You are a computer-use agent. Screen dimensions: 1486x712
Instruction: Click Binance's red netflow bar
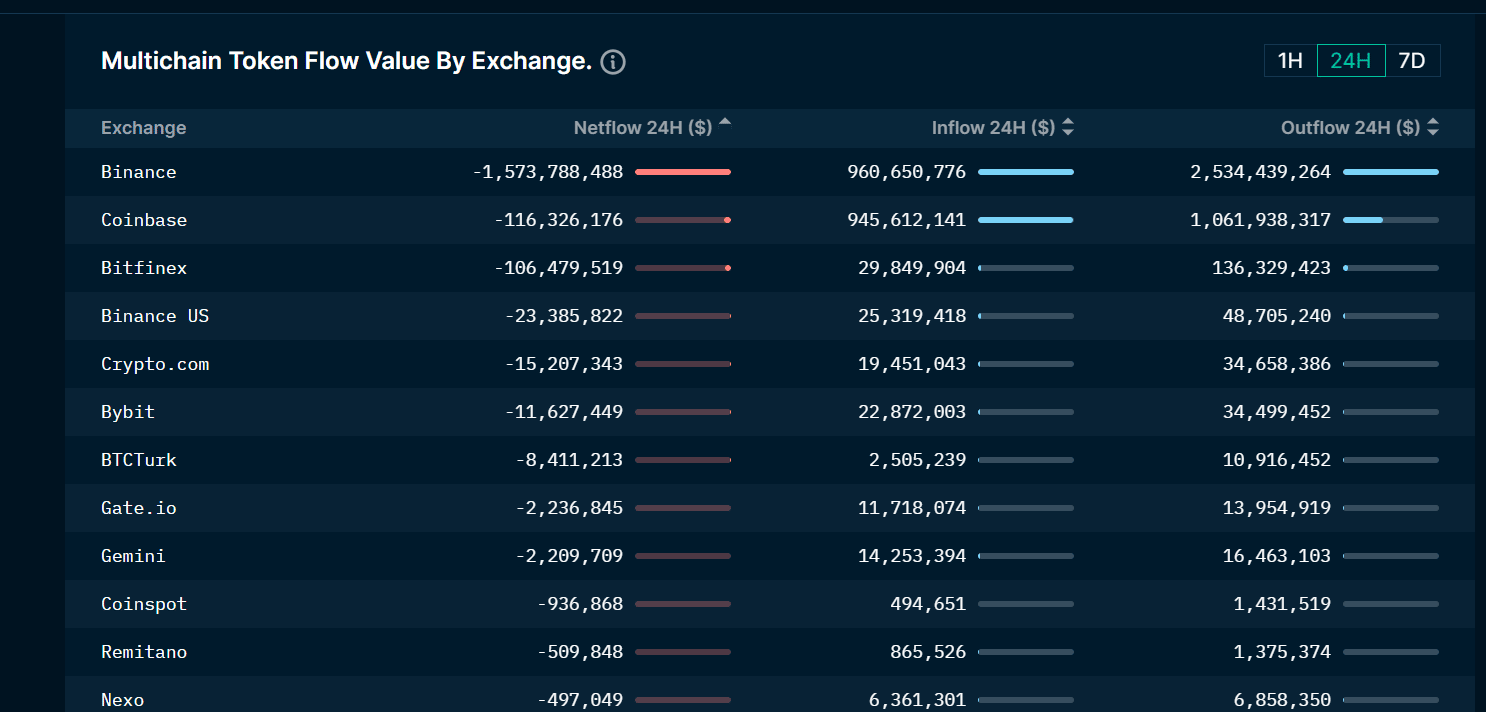pyautogui.click(x=683, y=172)
